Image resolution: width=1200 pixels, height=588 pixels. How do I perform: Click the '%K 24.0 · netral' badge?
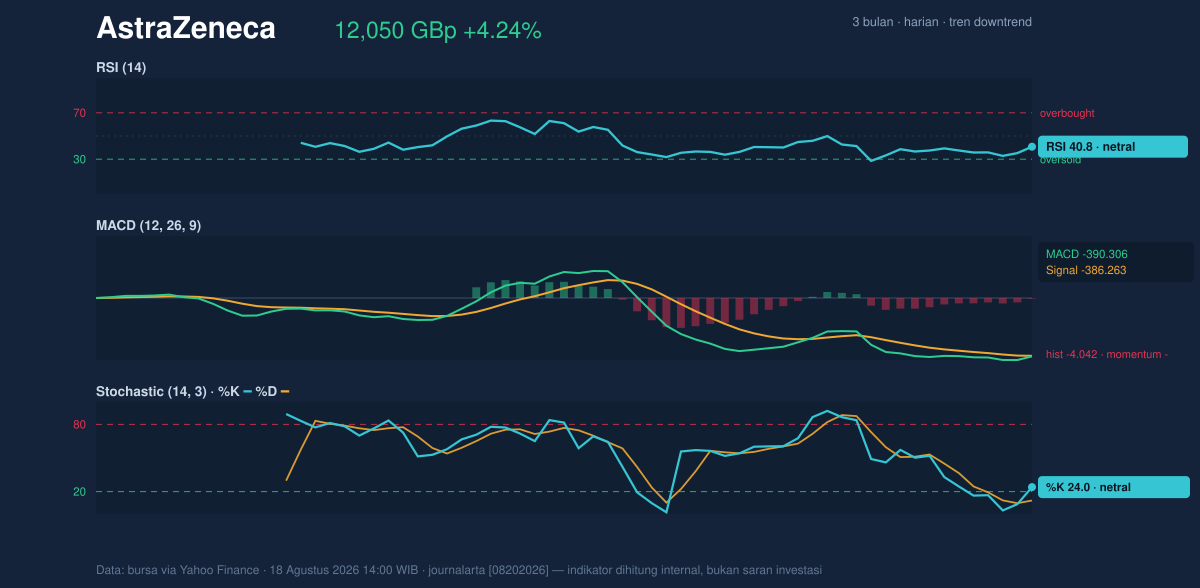click(x=1114, y=487)
